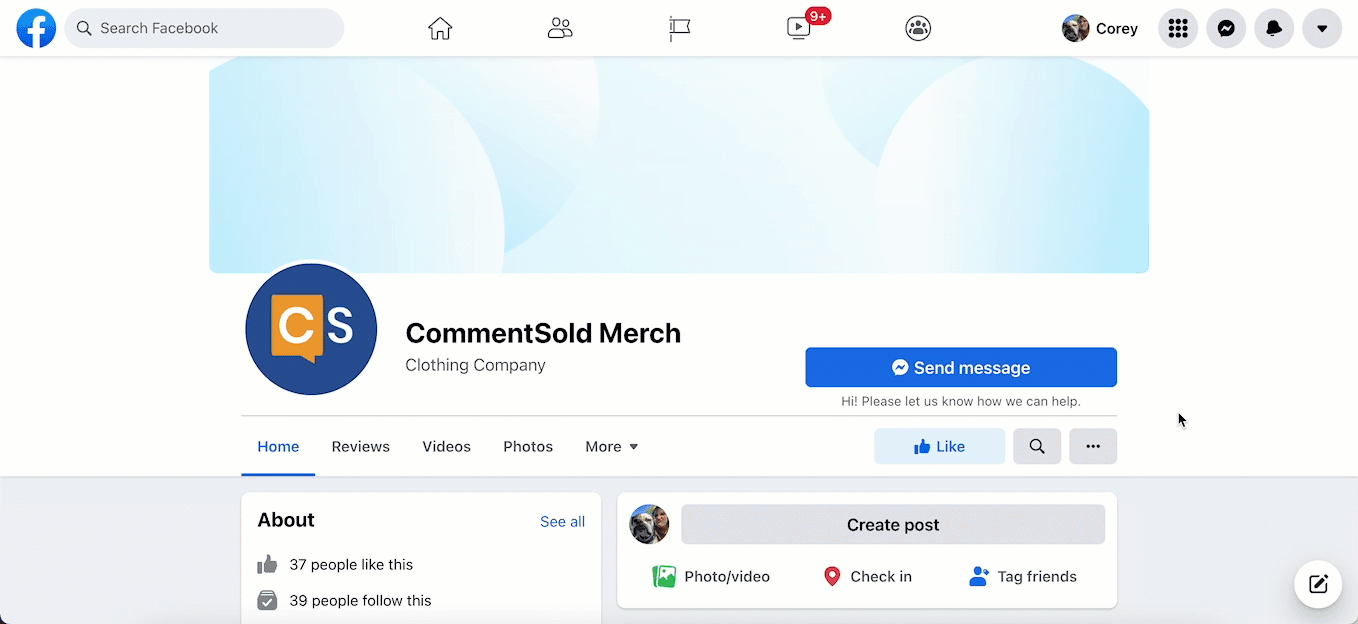Show notifications with the bell icon
Screen dimensions: 1358x624
point(1274,28)
